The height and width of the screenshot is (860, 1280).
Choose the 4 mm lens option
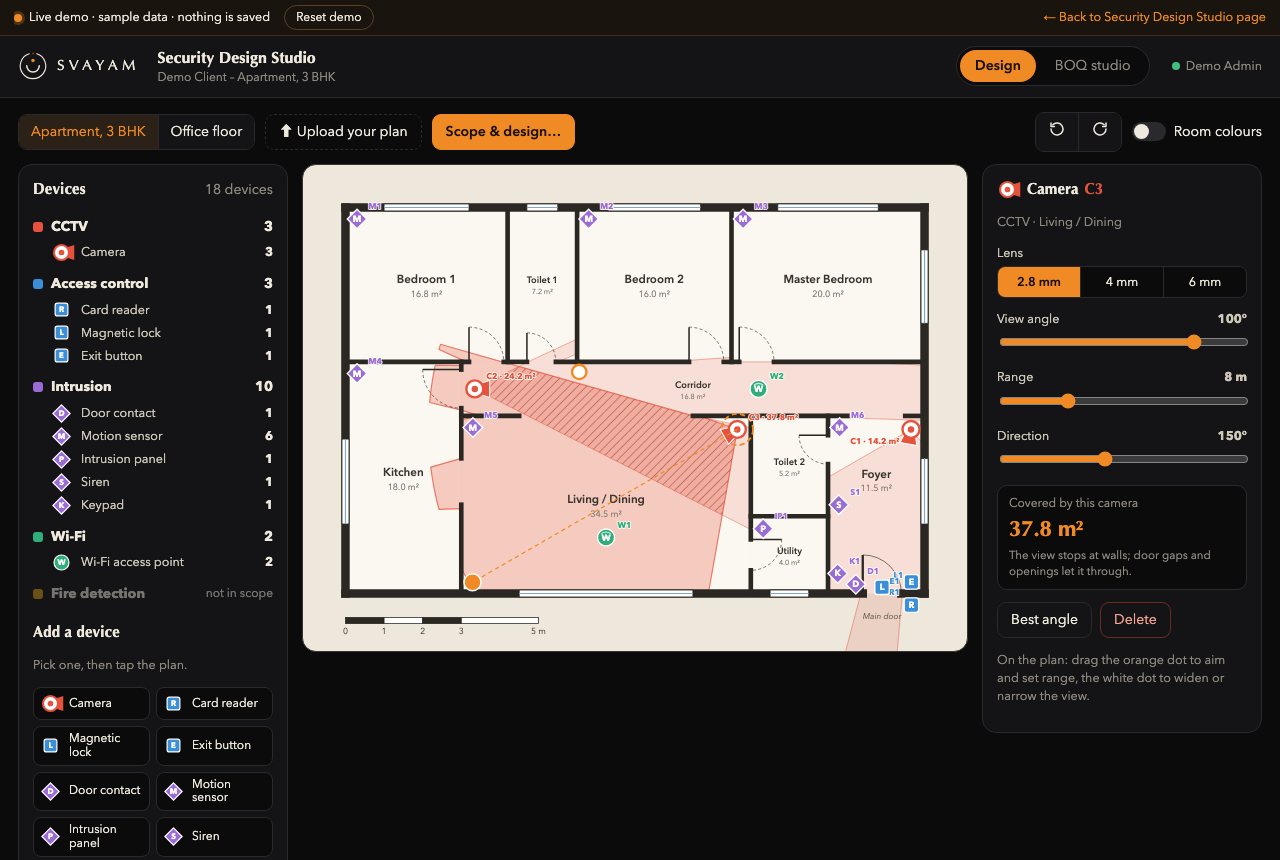tap(1122, 282)
